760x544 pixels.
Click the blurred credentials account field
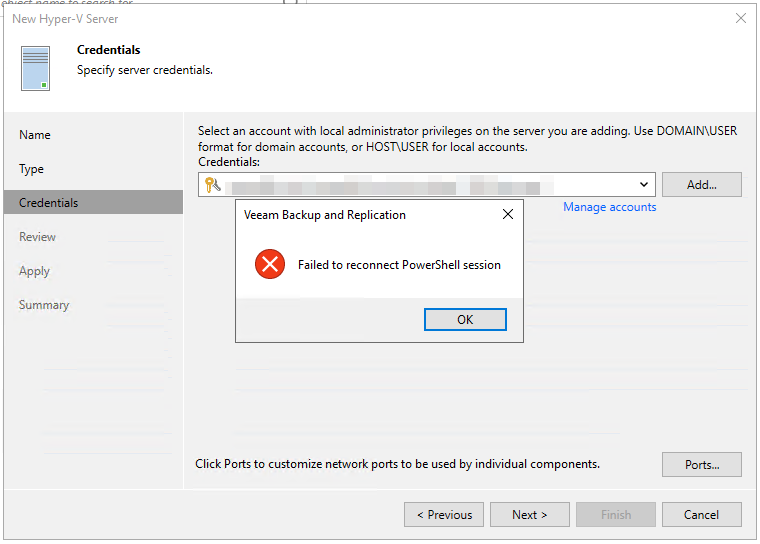427,184
